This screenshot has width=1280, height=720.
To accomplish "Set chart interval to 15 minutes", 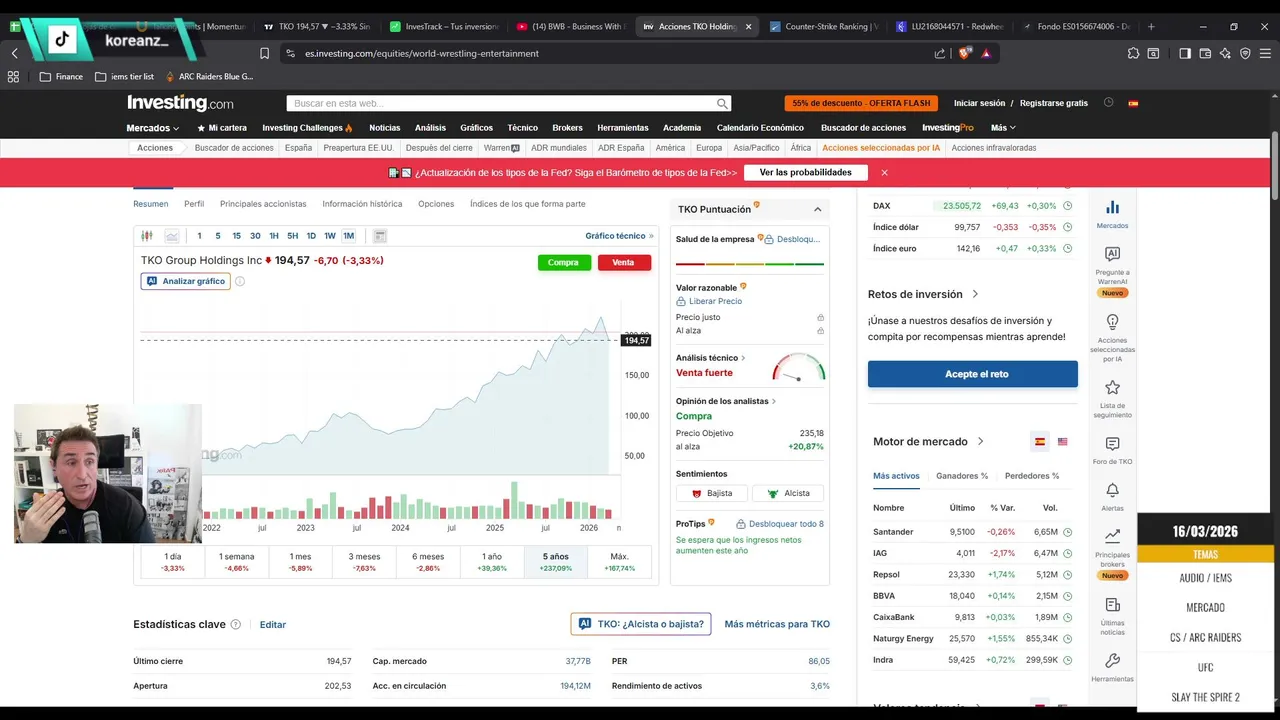I will 236,236.
